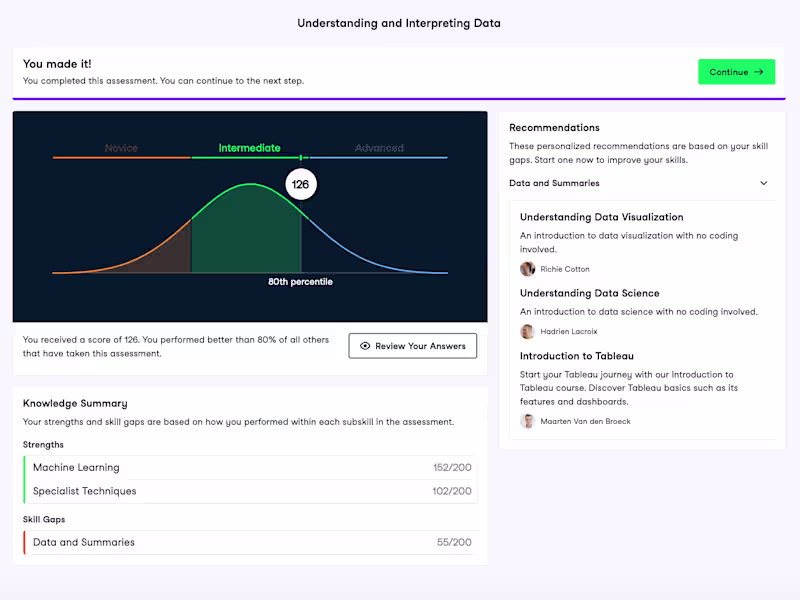
Task: Click Hadrien Lacroix's avatar photo
Action: click(528, 332)
